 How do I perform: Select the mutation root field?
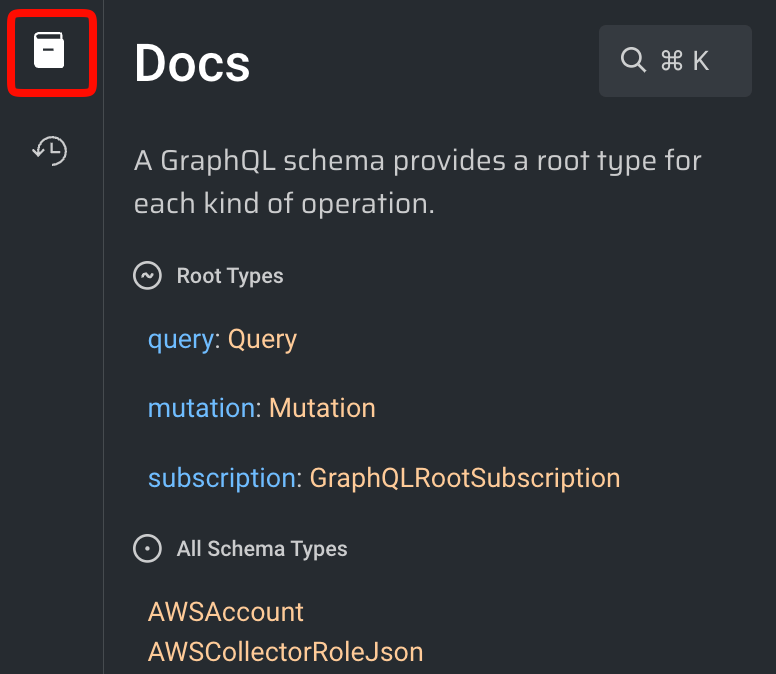[201, 409]
